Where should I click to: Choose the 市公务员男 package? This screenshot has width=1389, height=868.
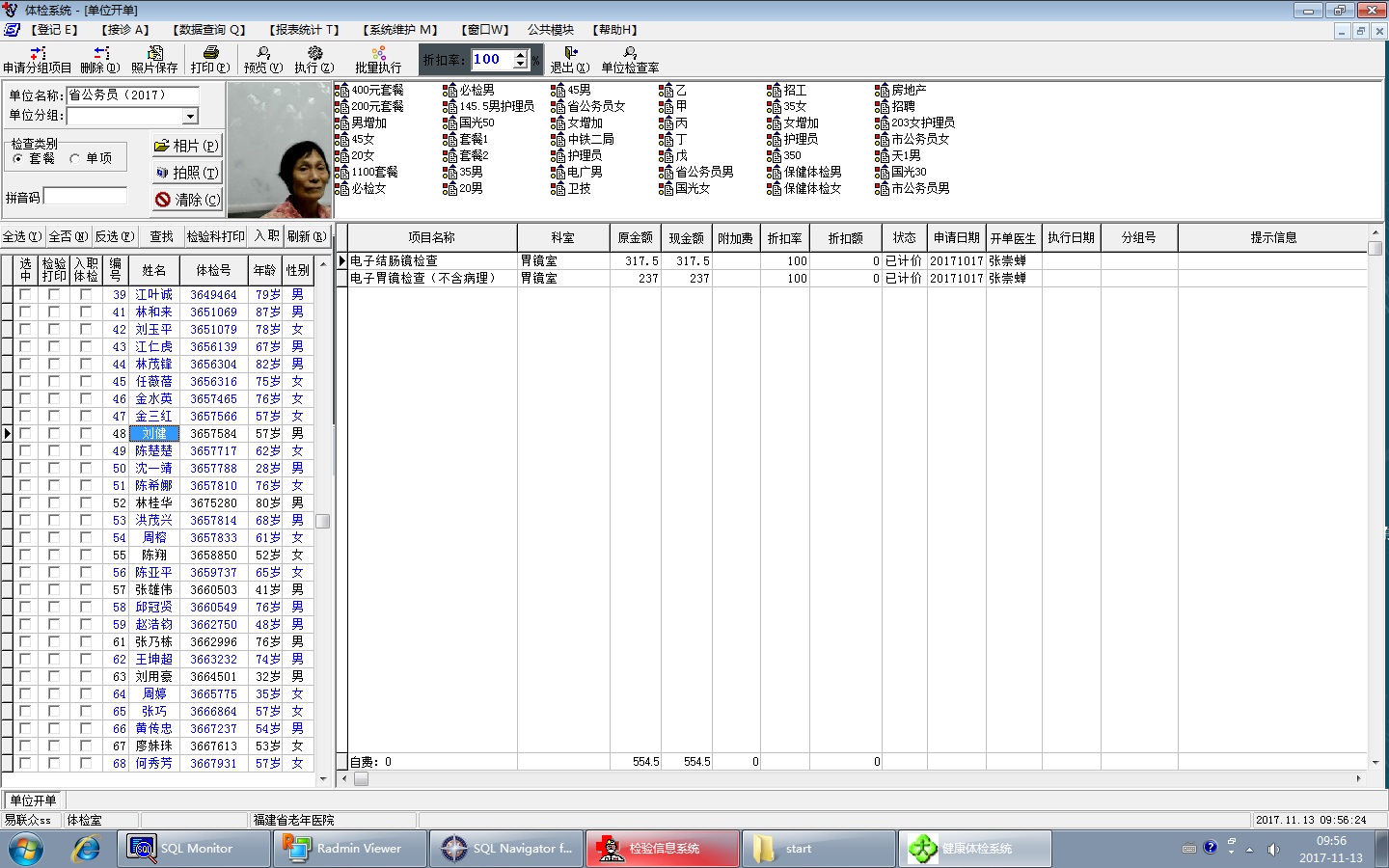[x=912, y=189]
